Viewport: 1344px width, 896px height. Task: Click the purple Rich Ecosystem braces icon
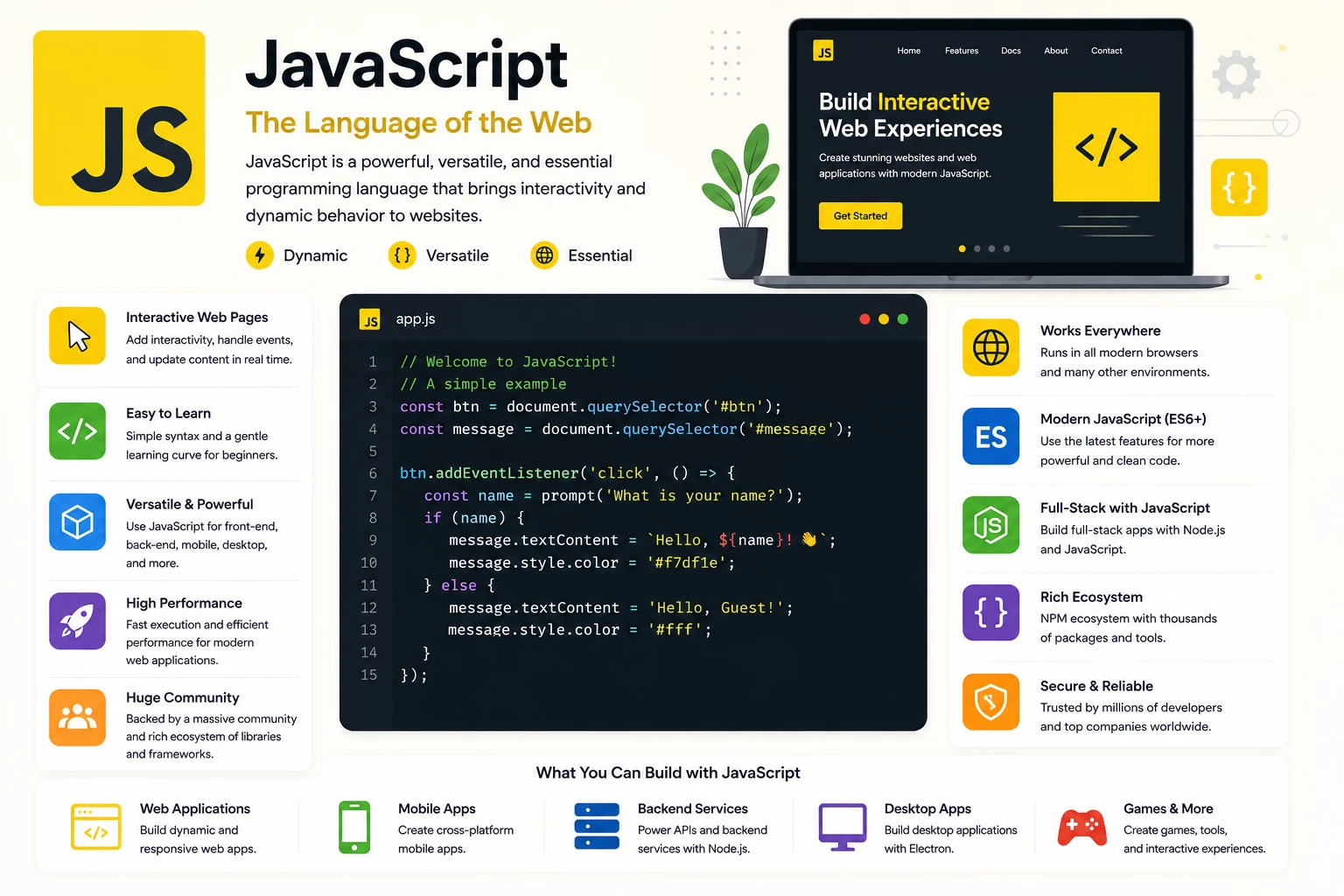(x=991, y=612)
